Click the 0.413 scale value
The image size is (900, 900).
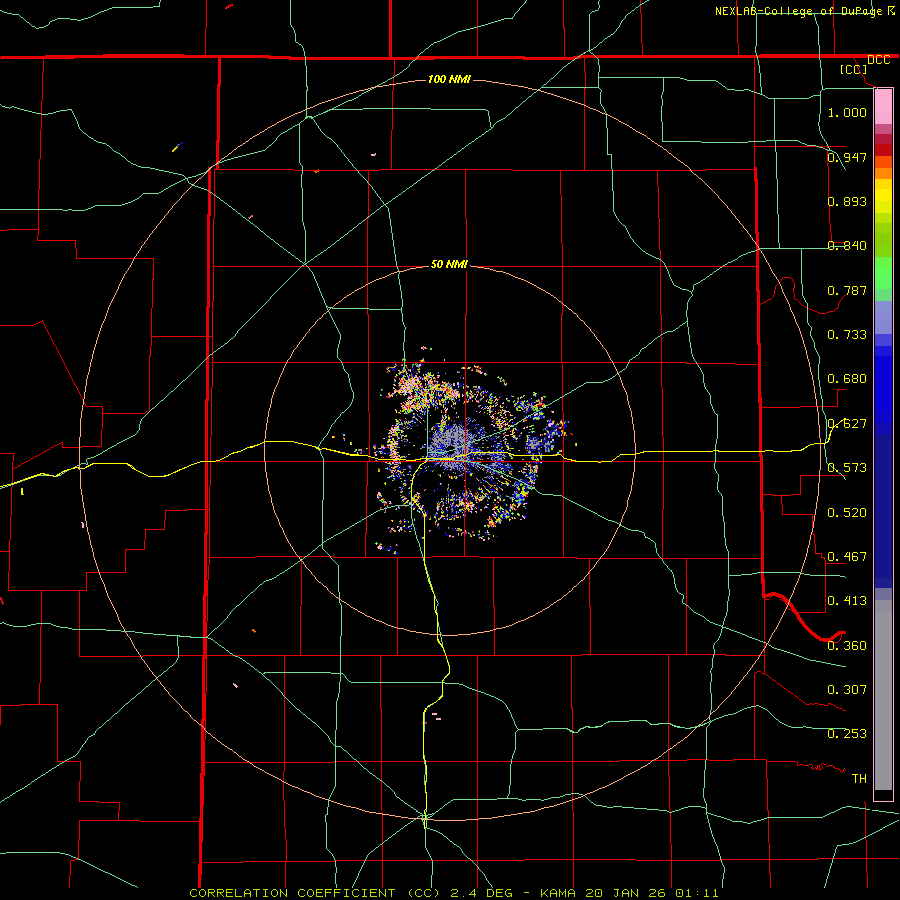(847, 601)
